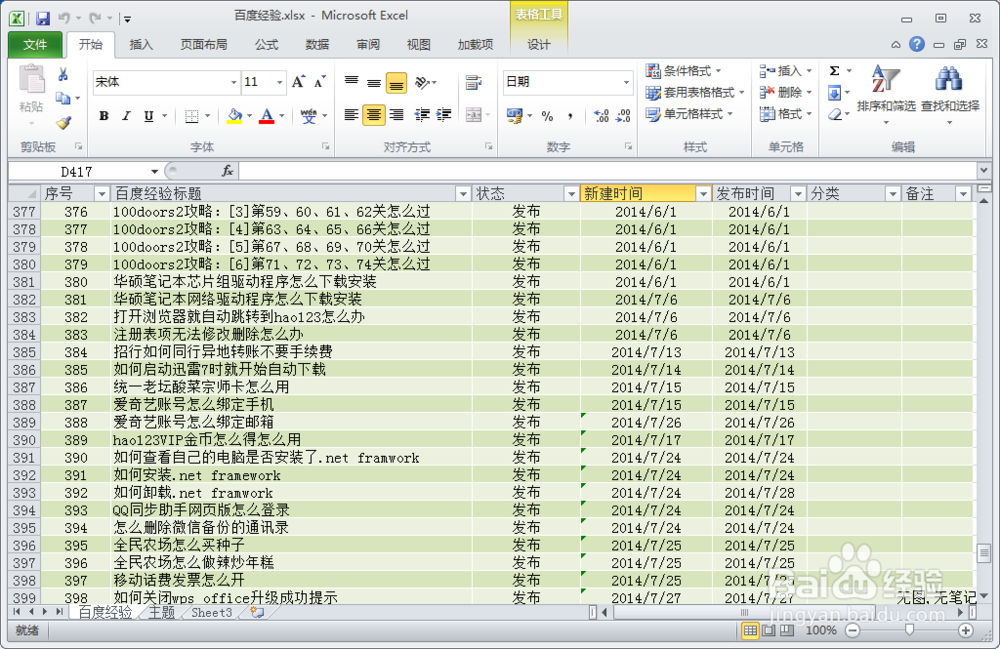Open 单元格样式 (Cell Styles)

[689, 114]
